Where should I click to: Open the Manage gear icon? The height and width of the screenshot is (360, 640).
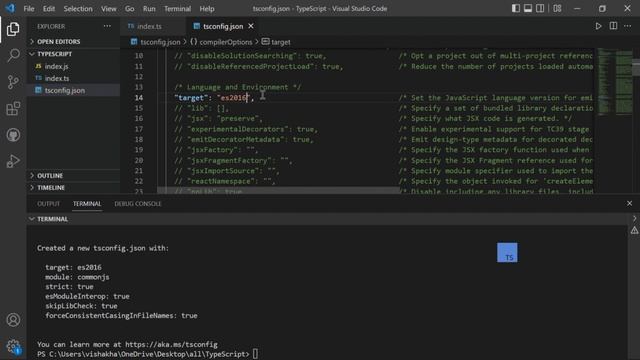pos(13,347)
